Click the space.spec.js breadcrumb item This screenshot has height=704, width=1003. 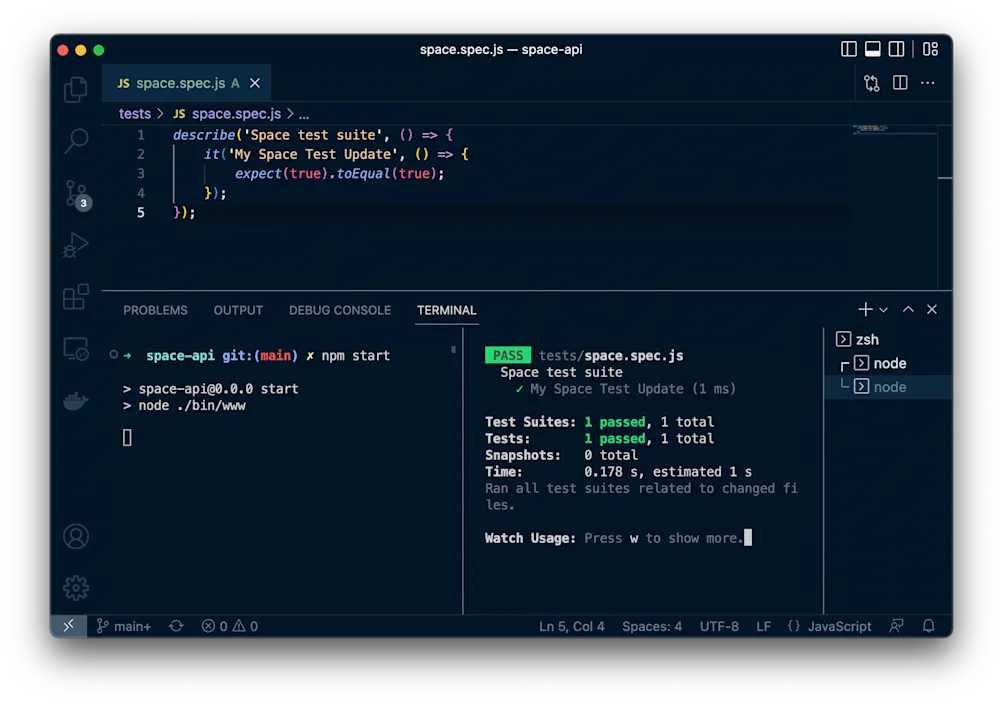point(227,114)
